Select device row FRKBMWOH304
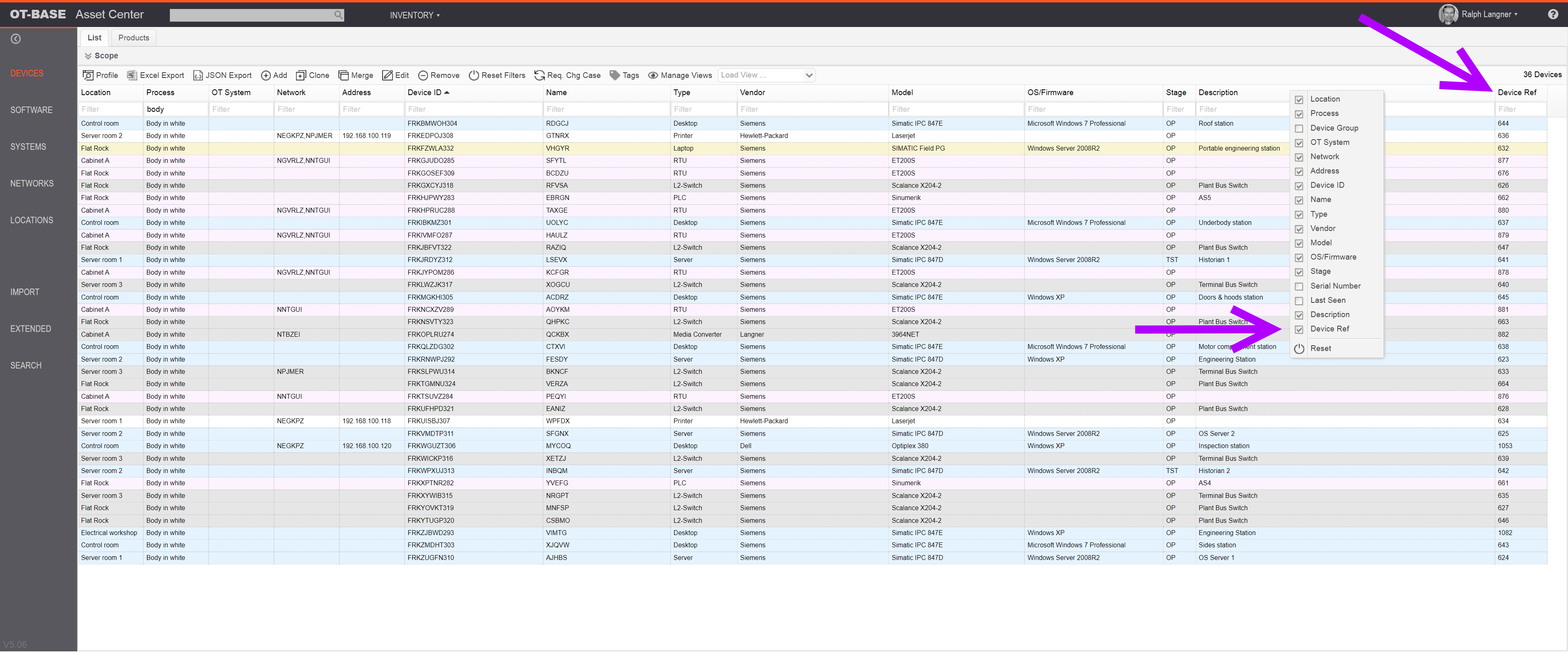Screen dimensions: 1568x653 click(812, 124)
